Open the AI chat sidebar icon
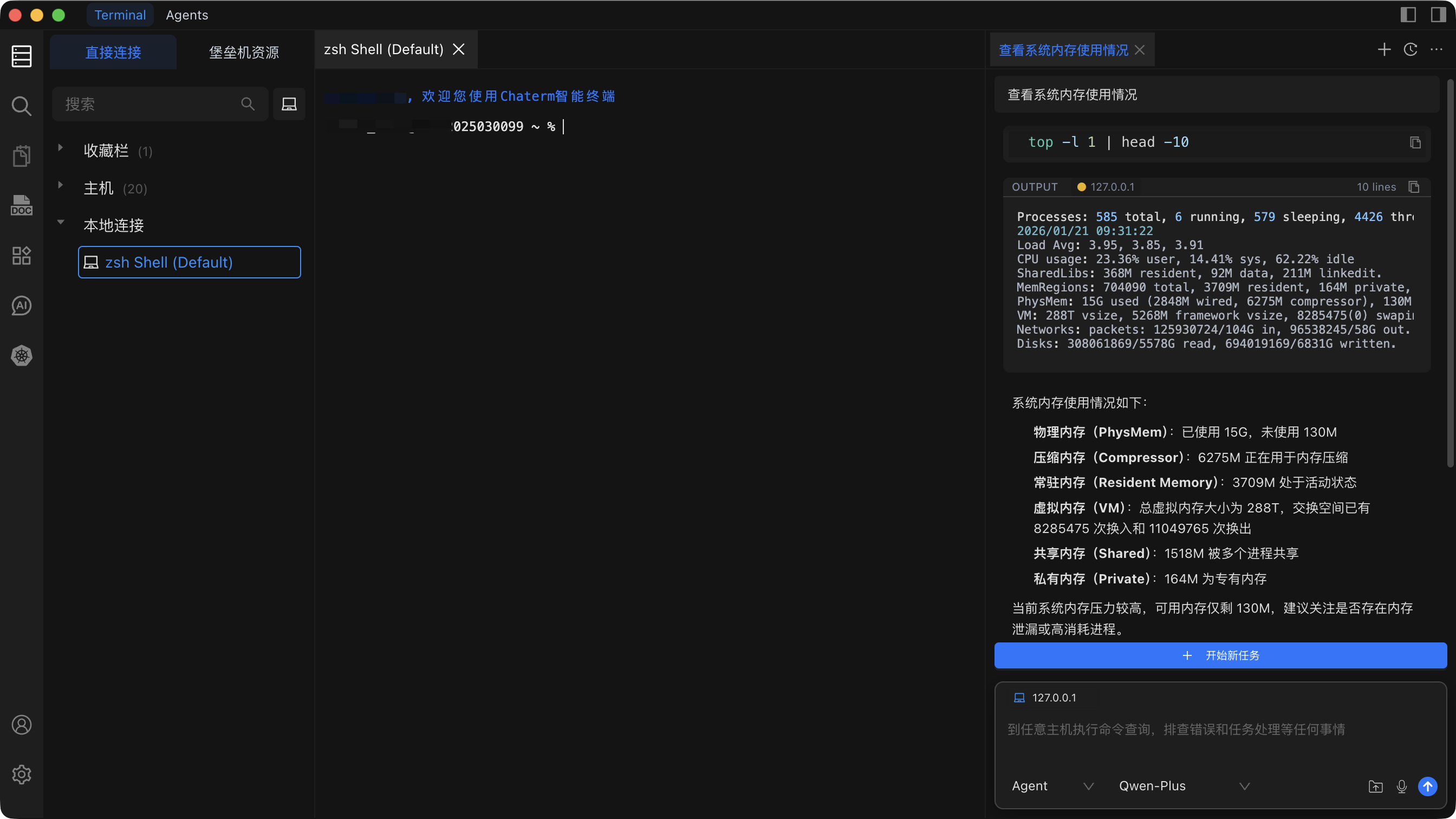The height and width of the screenshot is (819, 1456). tap(22, 306)
